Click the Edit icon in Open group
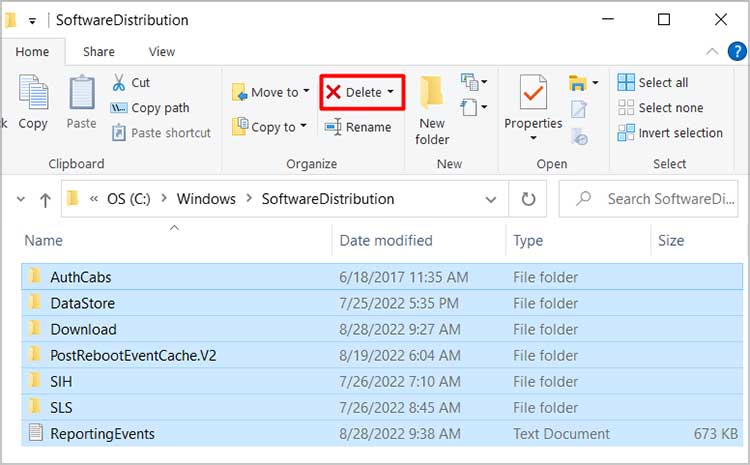 pyautogui.click(x=579, y=109)
